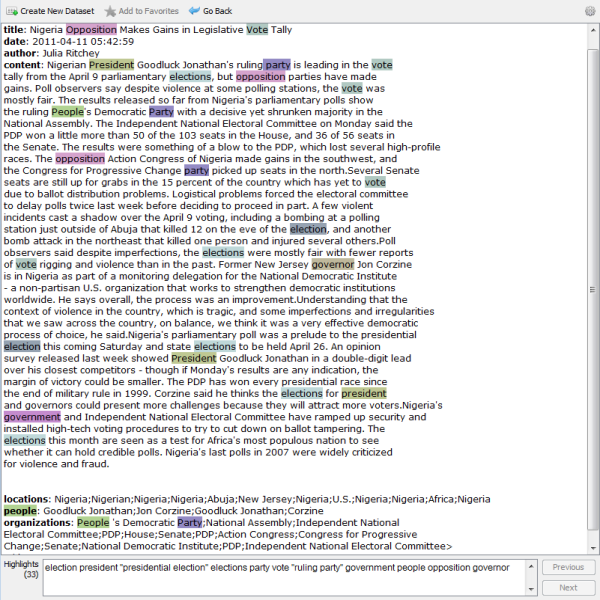Click highlighted 'election' before 'this coming Saturday'
Viewport: 600px width, 600px height.
click(x=22, y=347)
